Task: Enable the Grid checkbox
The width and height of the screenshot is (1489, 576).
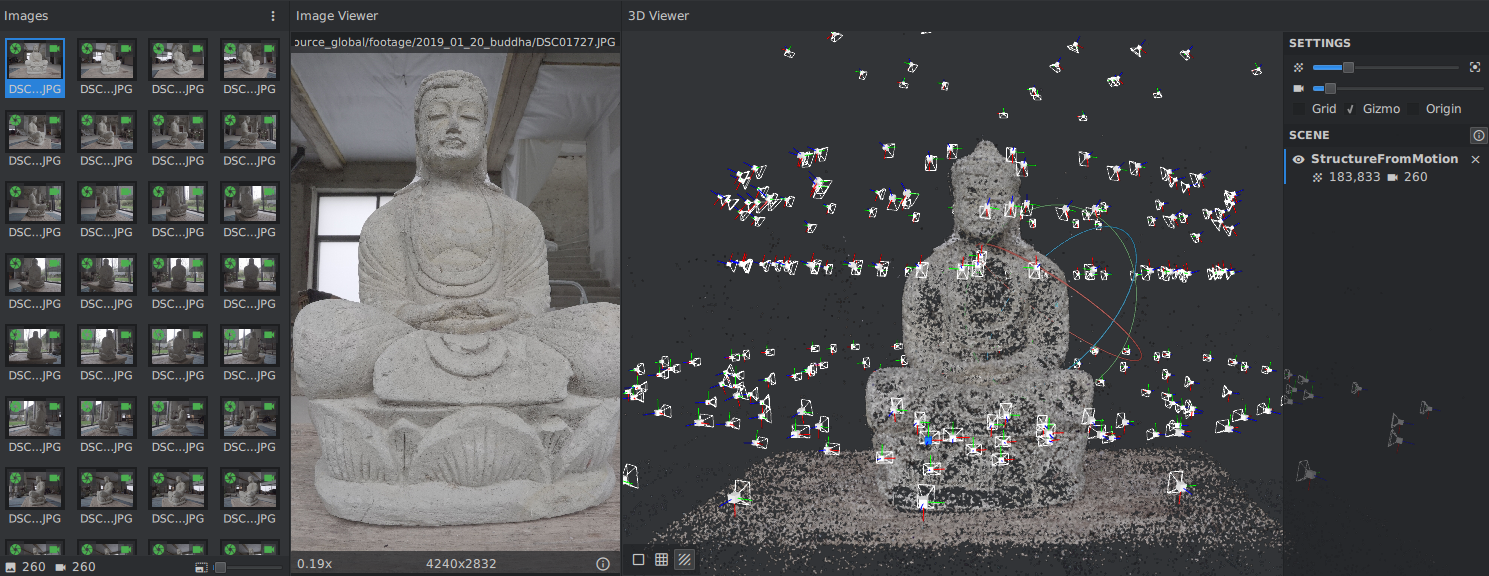Action: [x=1299, y=109]
